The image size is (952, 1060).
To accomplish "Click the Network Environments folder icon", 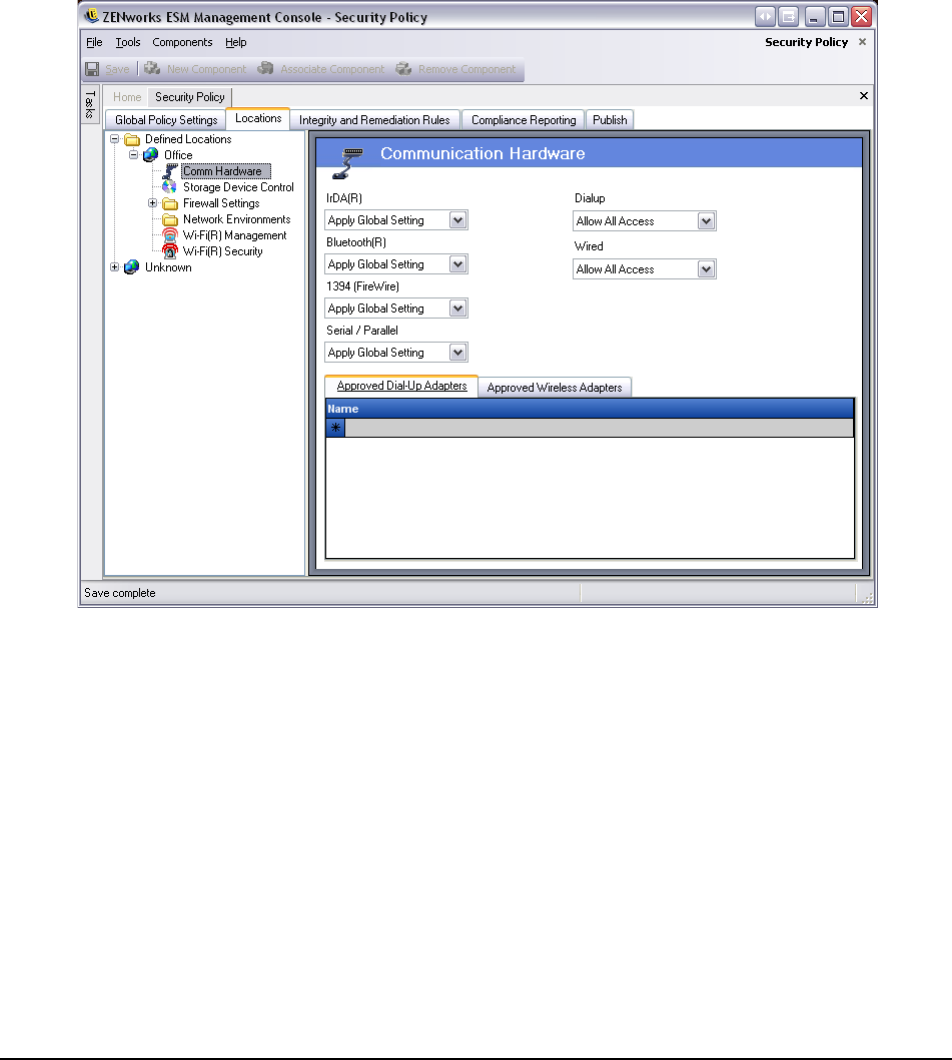I will click(170, 220).
